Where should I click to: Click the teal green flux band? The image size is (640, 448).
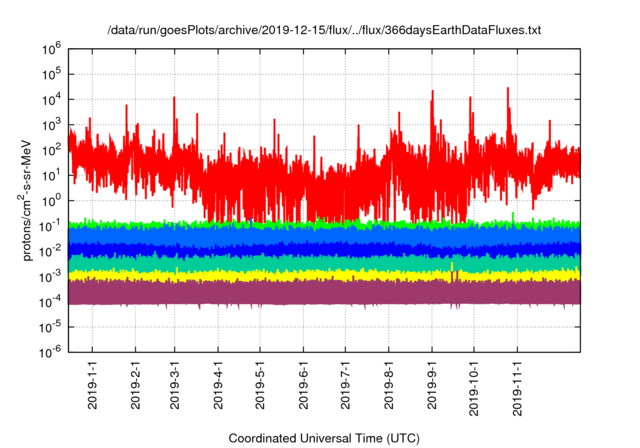[x=324, y=263]
